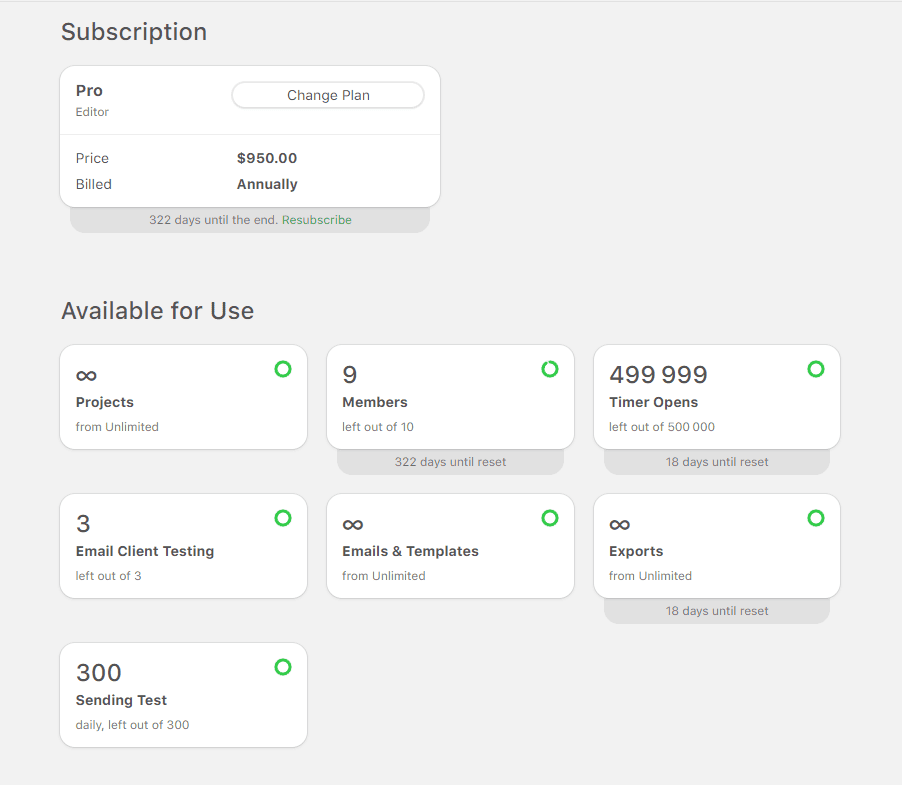Click the green status icon on Exports card

coord(816,518)
